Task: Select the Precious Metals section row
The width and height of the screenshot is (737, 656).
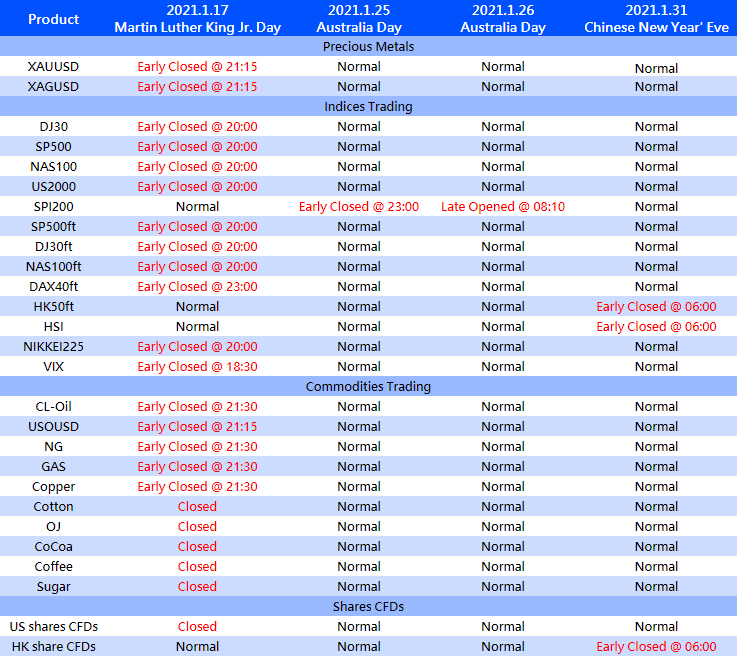Action: pyautogui.click(x=368, y=47)
